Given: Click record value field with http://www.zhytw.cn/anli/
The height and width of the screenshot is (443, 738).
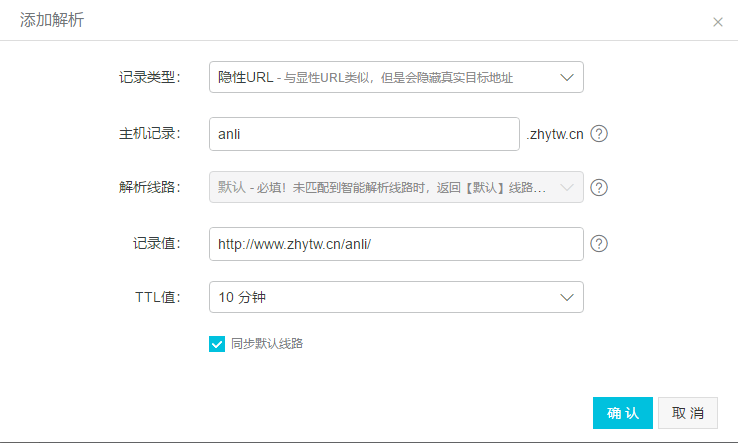Looking at the screenshot, I should coord(395,243).
